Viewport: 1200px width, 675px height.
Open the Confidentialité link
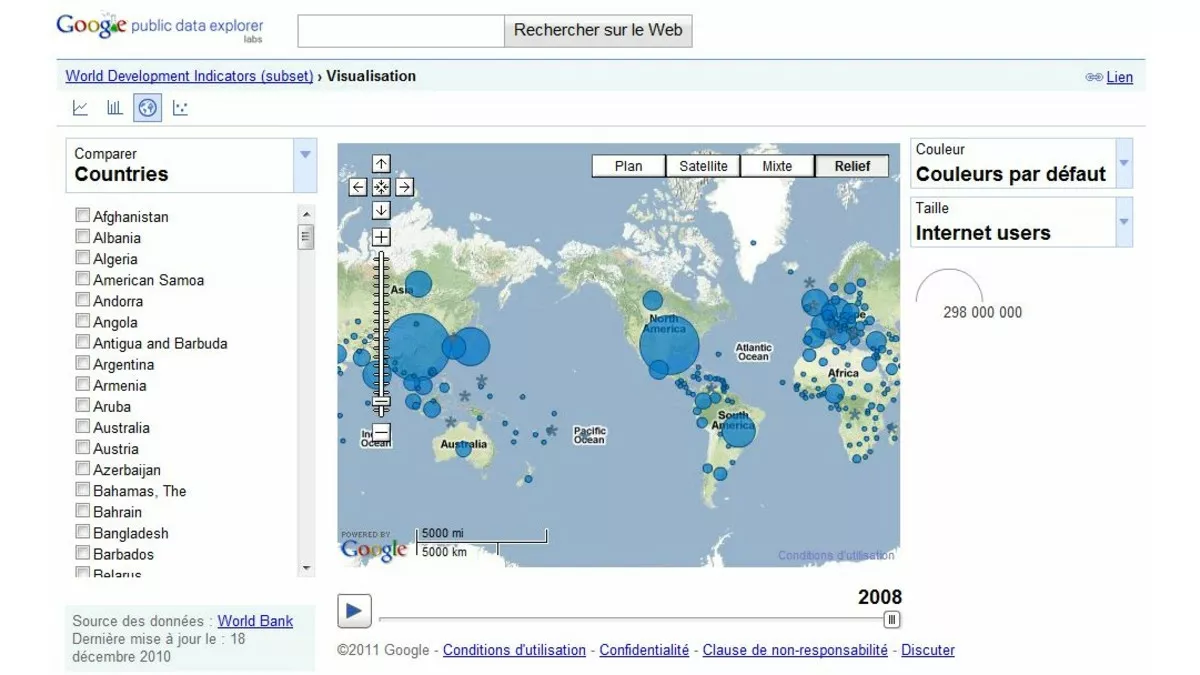coord(644,650)
